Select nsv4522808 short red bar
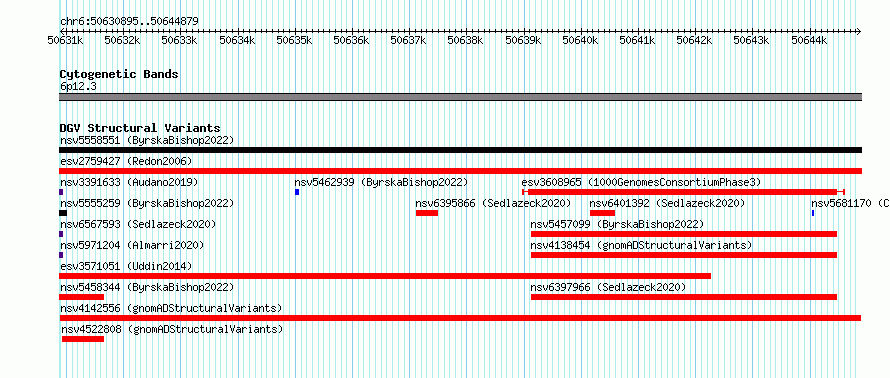This screenshot has height=378, width=890. tap(83, 339)
